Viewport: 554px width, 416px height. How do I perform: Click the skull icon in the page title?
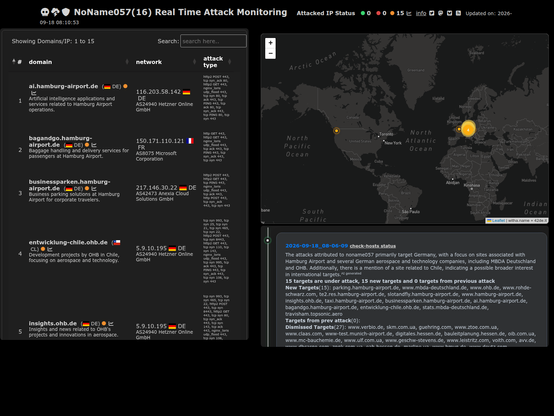(45, 12)
